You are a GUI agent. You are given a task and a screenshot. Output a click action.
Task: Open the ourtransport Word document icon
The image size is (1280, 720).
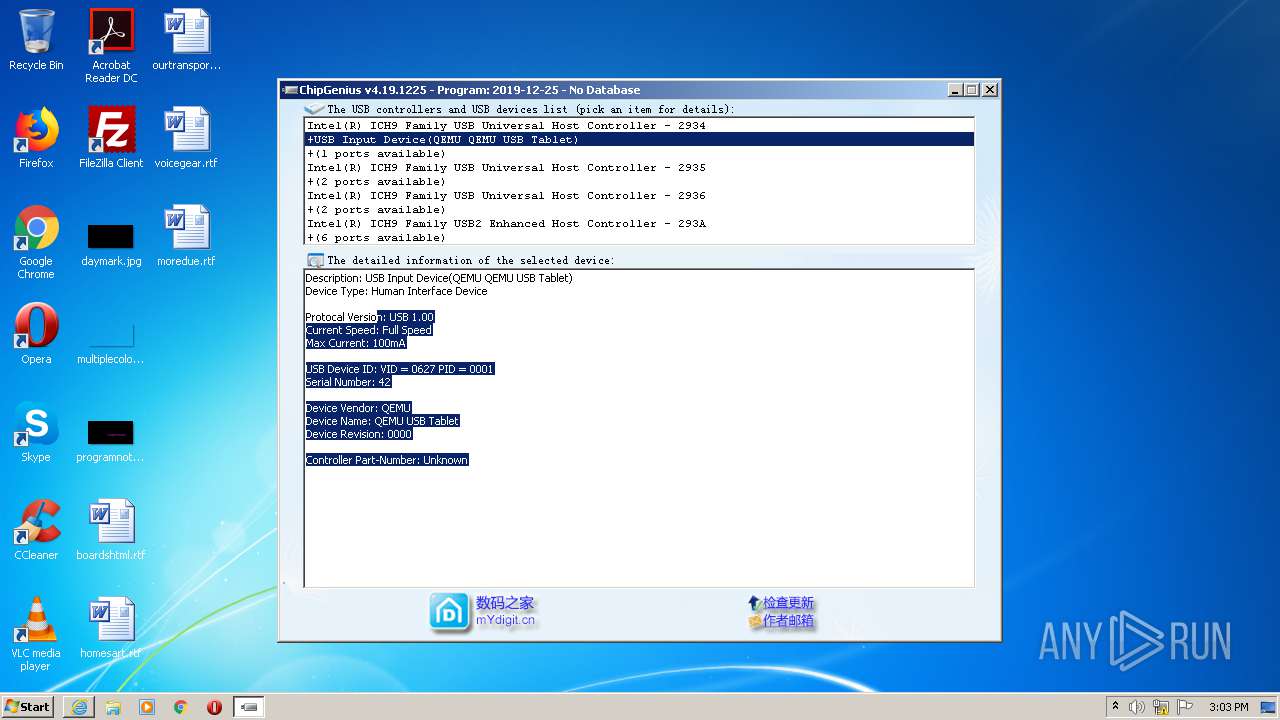tap(187, 40)
